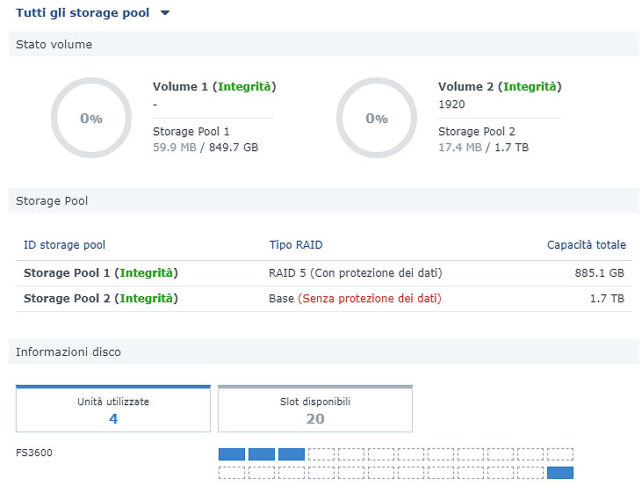Switch to the Slot disponibili tab

(x=315, y=410)
